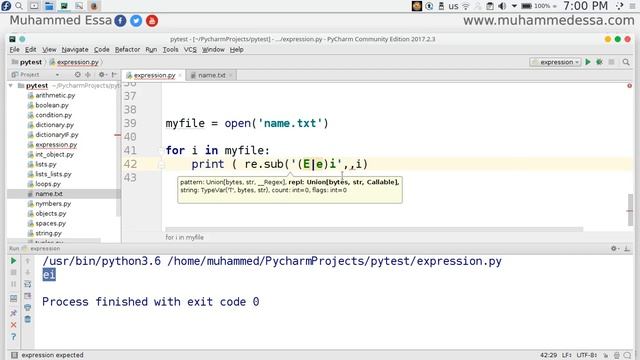640x360 pixels.
Task: Open the Twitter social link icon
Action: (136, 21)
